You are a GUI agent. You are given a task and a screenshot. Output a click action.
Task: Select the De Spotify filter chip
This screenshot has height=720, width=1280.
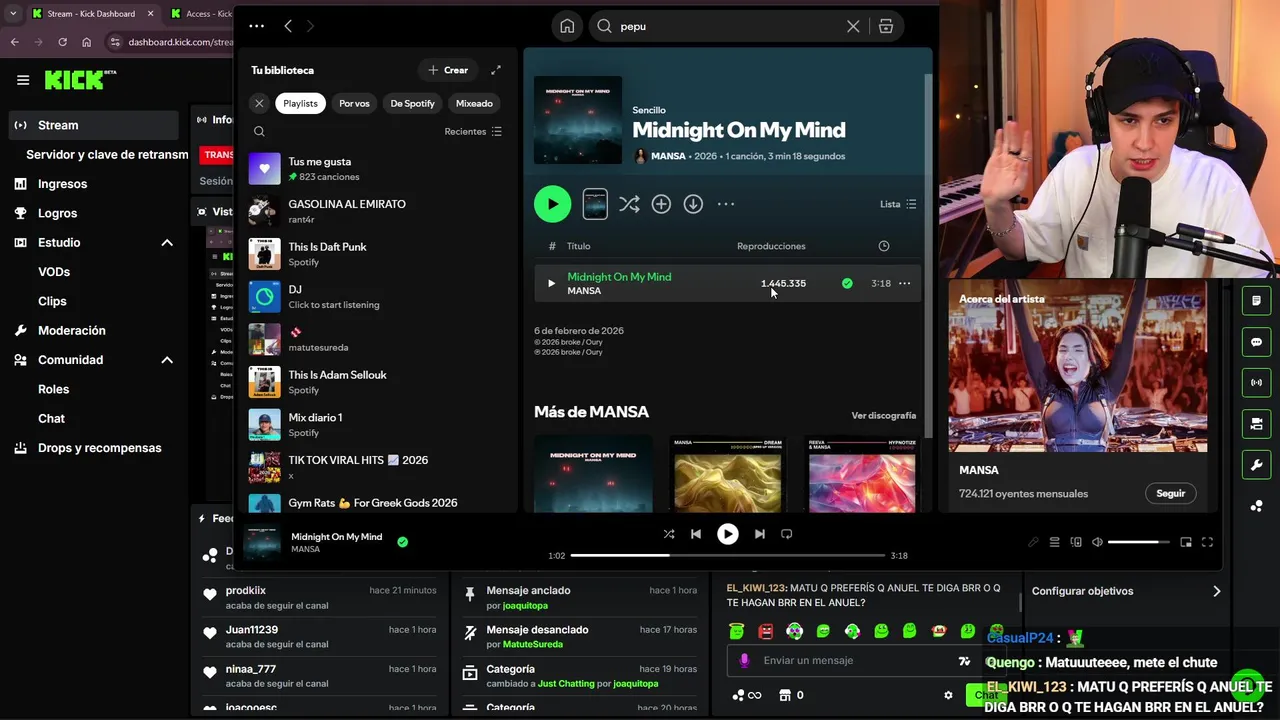pyautogui.click(x=412, y=103)
